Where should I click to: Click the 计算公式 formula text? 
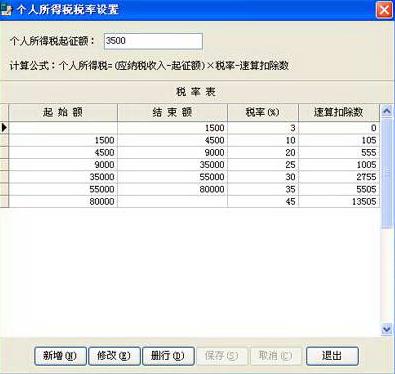click(149, 66)
